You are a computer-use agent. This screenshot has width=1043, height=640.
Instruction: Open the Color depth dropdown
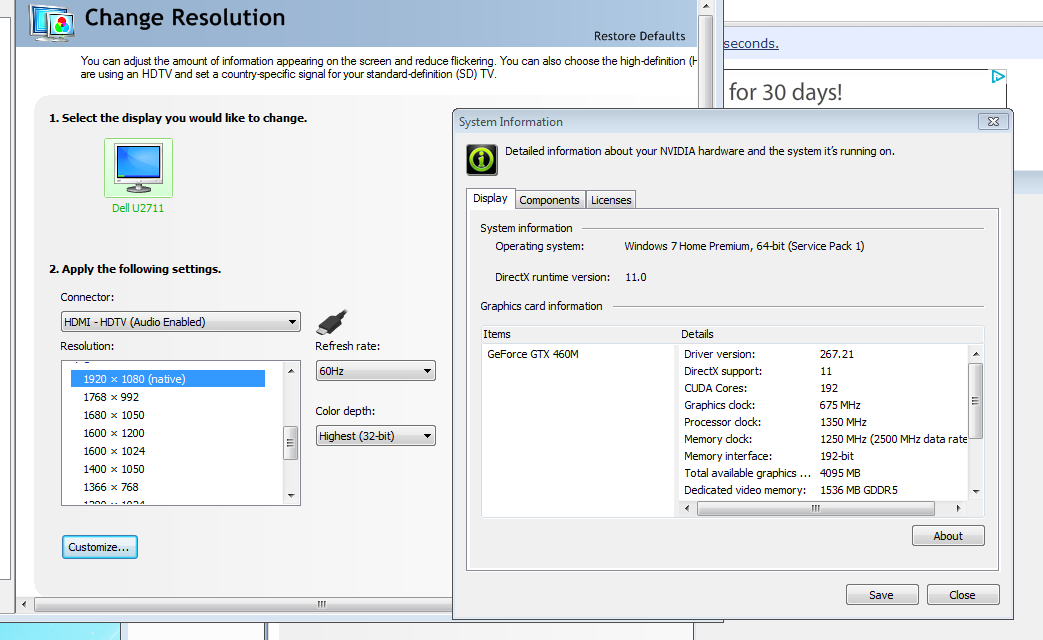point(375,436)
